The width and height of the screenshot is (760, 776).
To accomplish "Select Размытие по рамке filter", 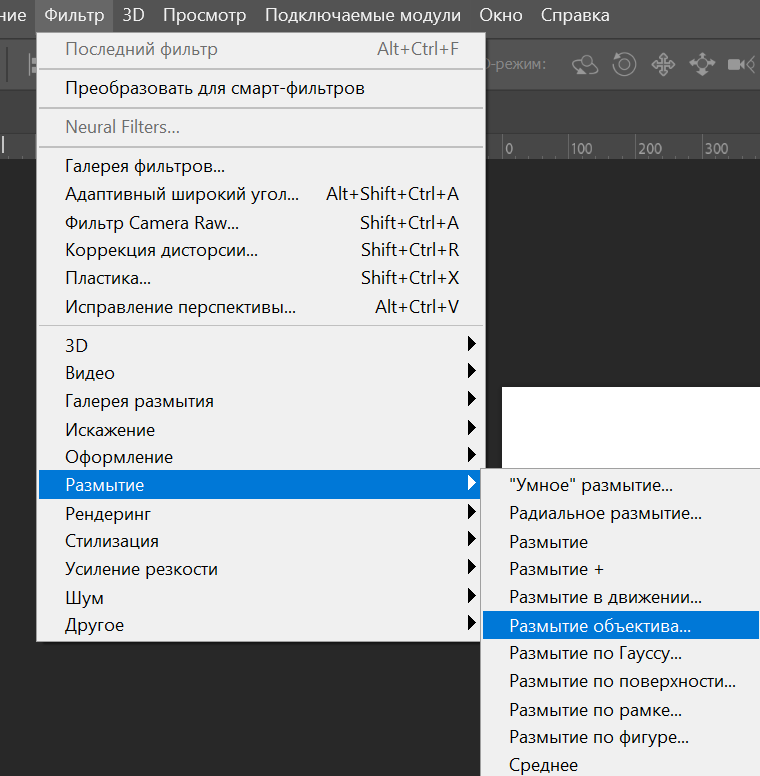I will pos(621,710).
